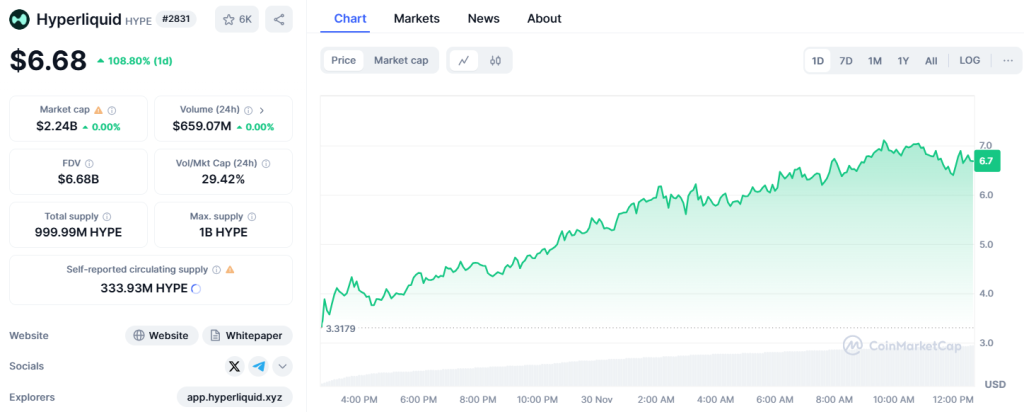The width and height of the screenshot is (1024, 412).
Task: Open the three-dots more options menu
Action: coord(1007,60)
